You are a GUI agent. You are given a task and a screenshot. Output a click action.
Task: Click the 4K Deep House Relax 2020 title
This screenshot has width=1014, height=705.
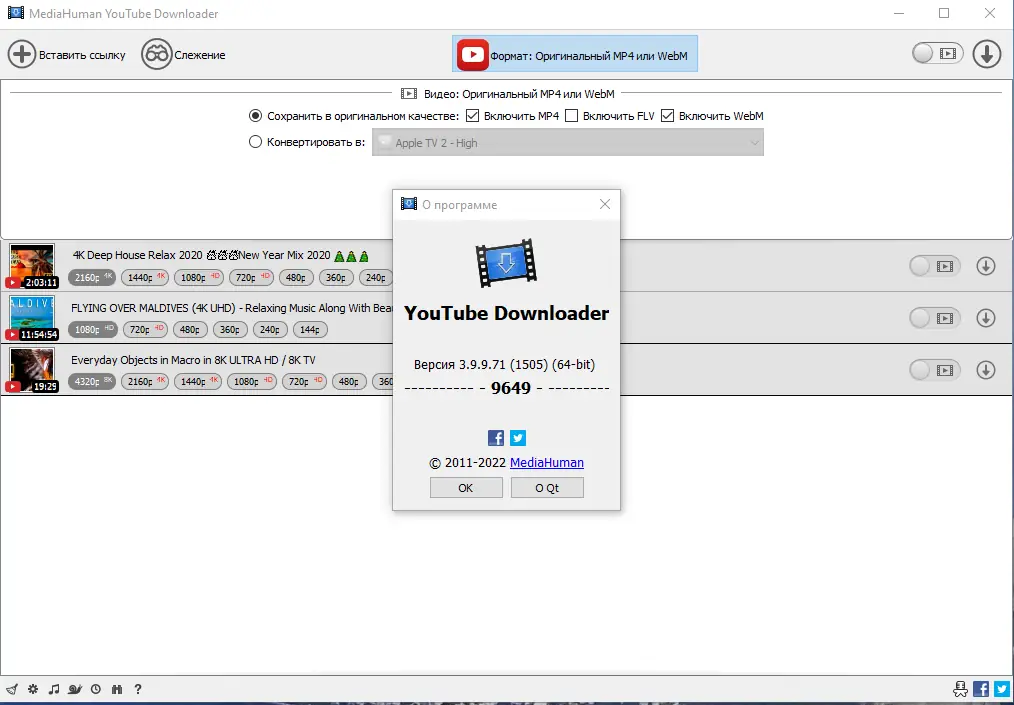point(221,255)
